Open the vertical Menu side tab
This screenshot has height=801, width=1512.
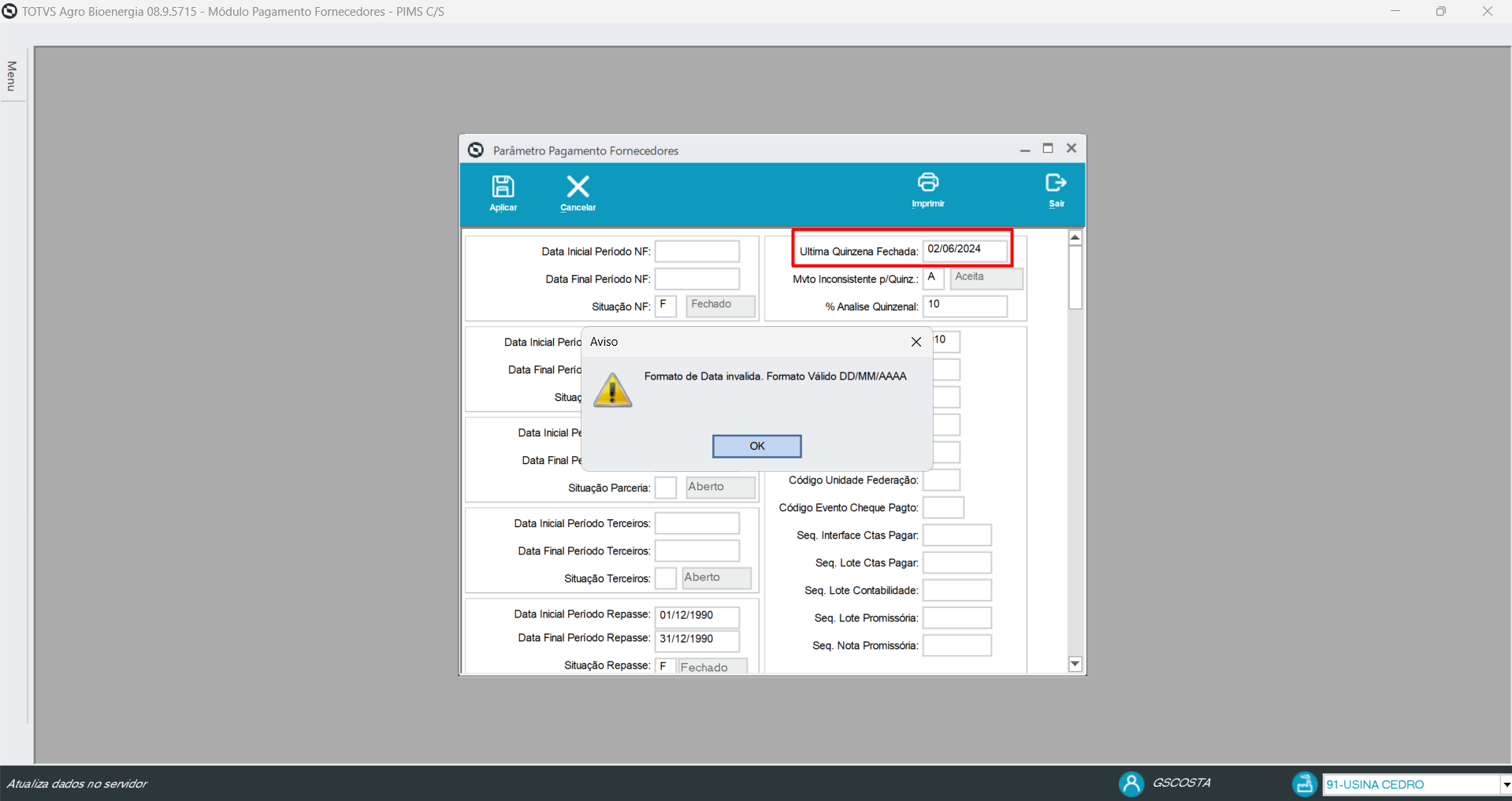pyautogui.click(x=12, y=76)
